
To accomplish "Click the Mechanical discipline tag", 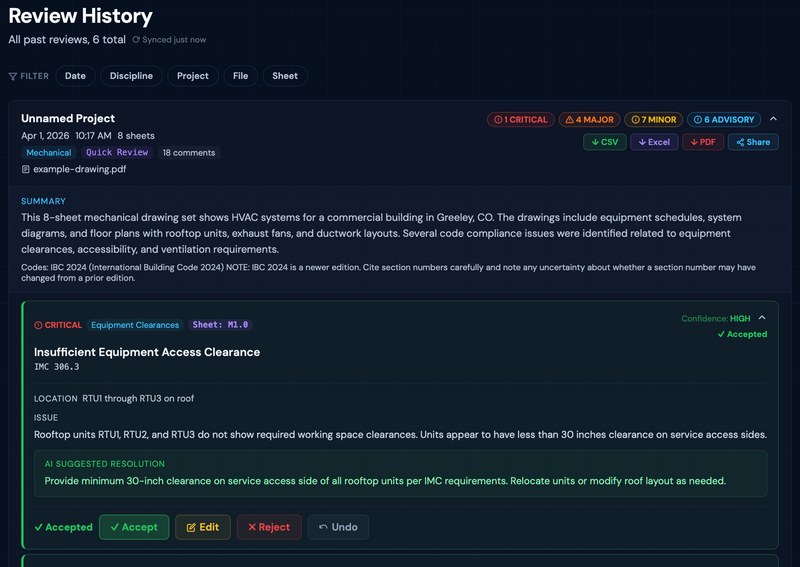I will click(49, 153).
